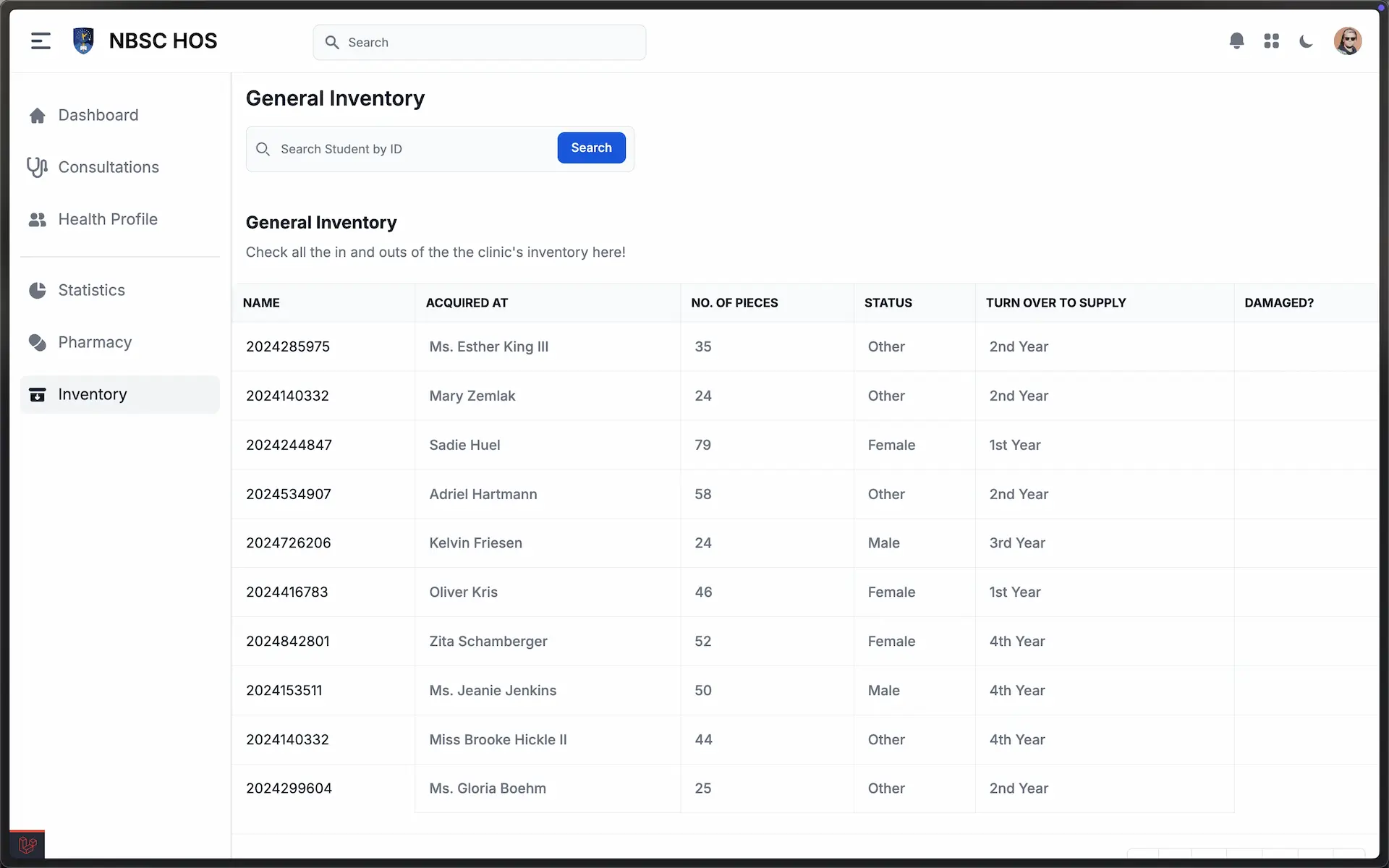Screen dimensions: 1389x868
Task: Select Inventory in the sidebar
Action: 120,394
